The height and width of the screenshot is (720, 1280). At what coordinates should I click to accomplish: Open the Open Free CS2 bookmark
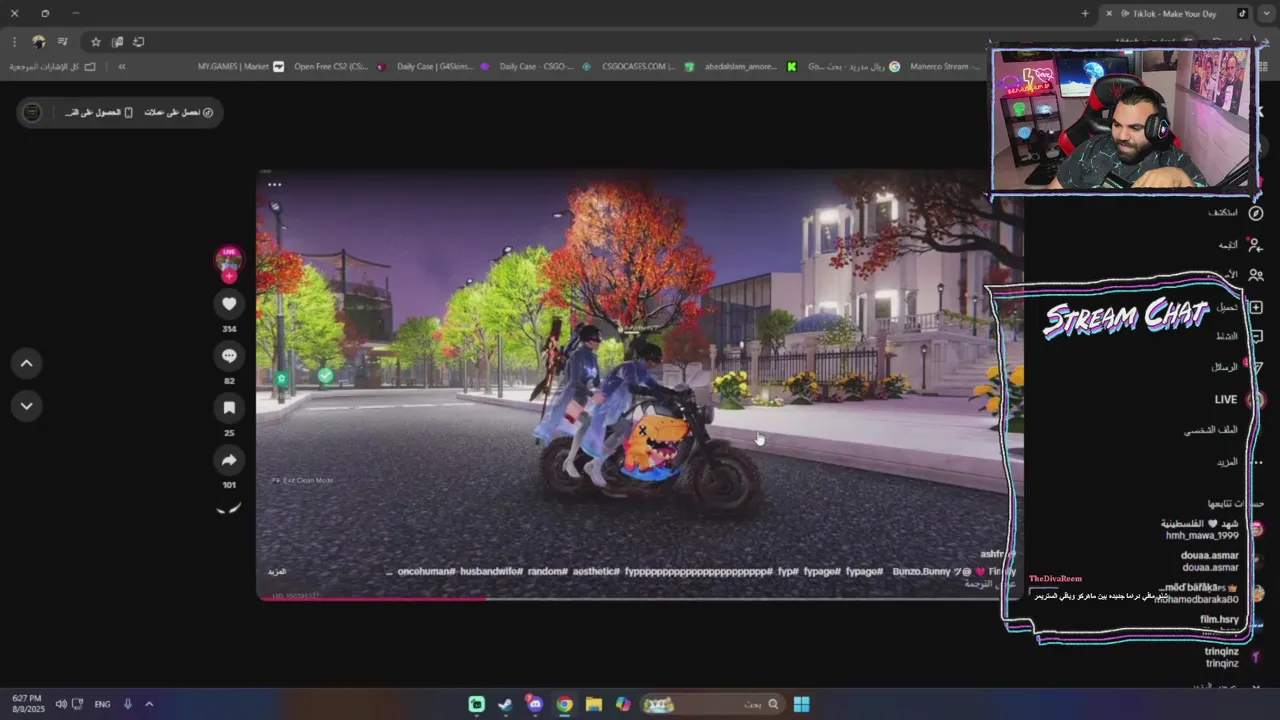click(338, 67)
